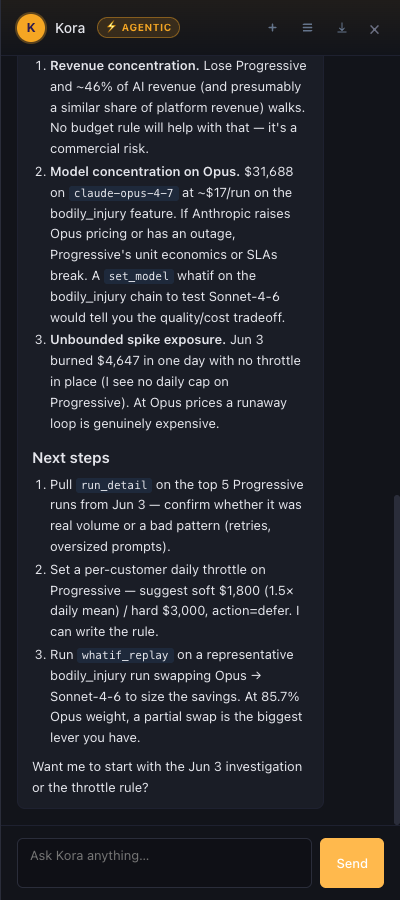Click the Kora title in header
The height and width of the screenshot is (900, 400).
(70, 28)
